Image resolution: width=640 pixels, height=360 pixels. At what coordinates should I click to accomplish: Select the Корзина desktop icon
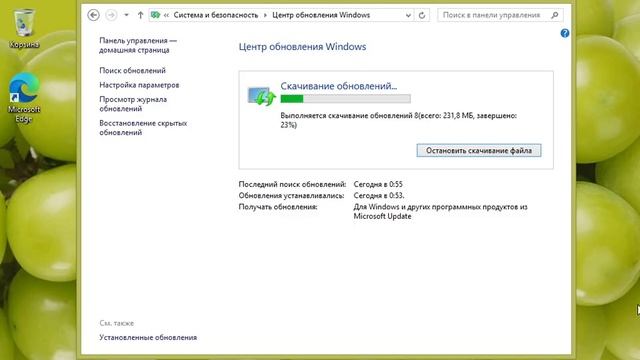click(24, 29)
